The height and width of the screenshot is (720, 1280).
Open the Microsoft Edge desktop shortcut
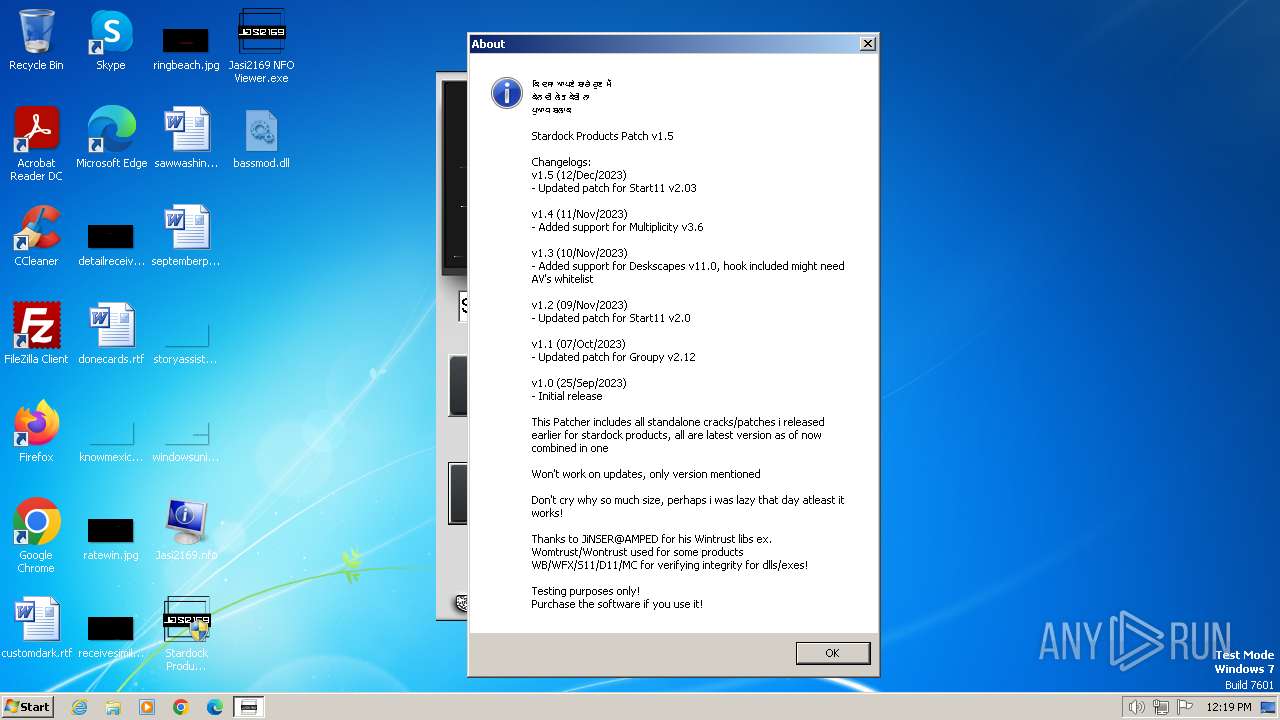tap(111, 138)
